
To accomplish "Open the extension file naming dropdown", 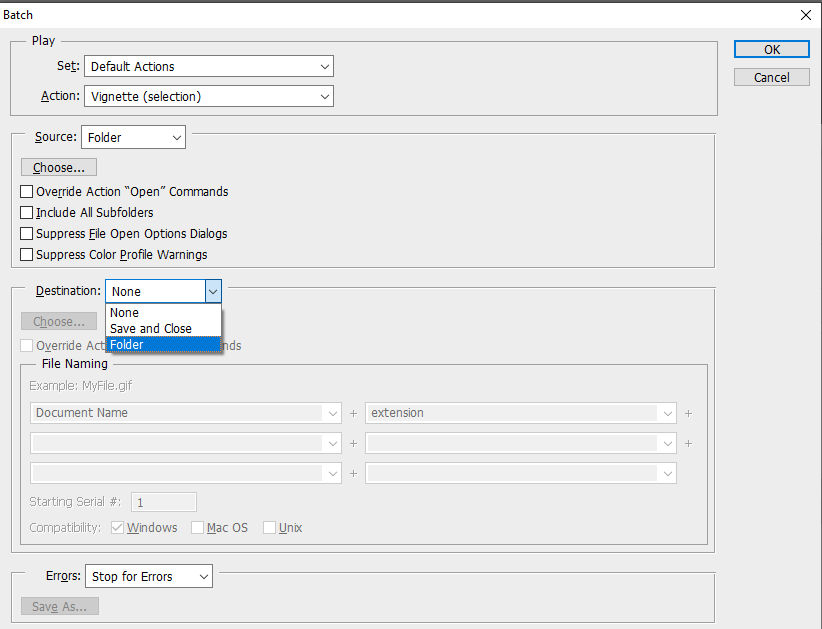I will tap(521, 413).
